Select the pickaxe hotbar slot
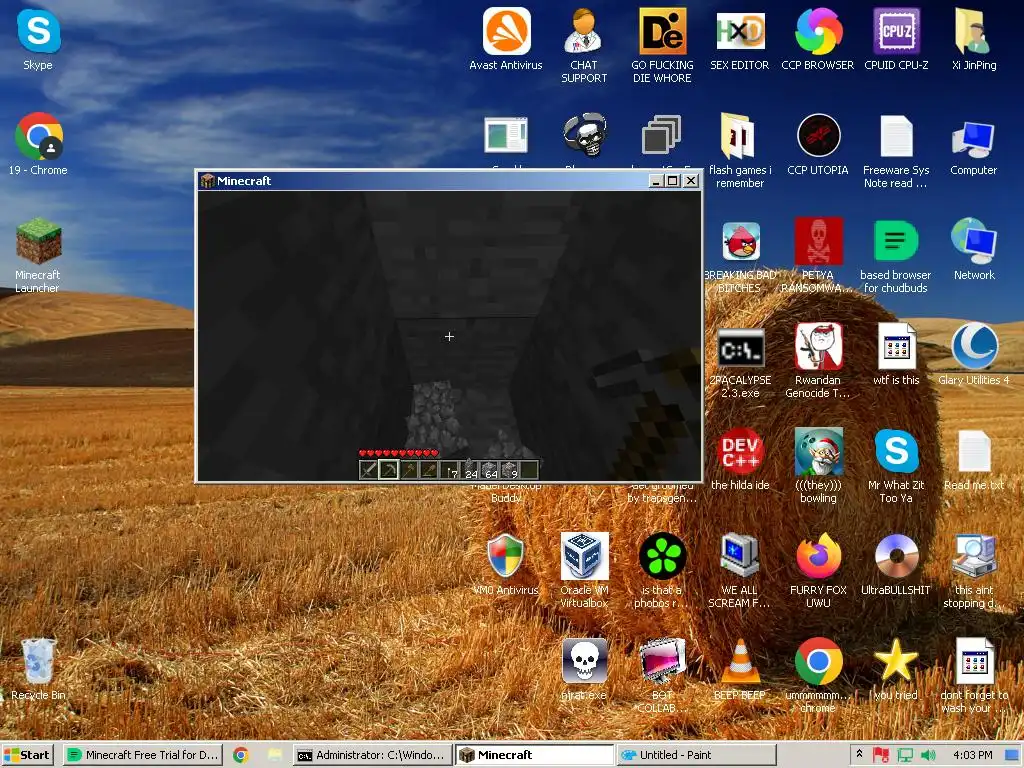The height and width of the screenshot is (768, 1024). 389,470
